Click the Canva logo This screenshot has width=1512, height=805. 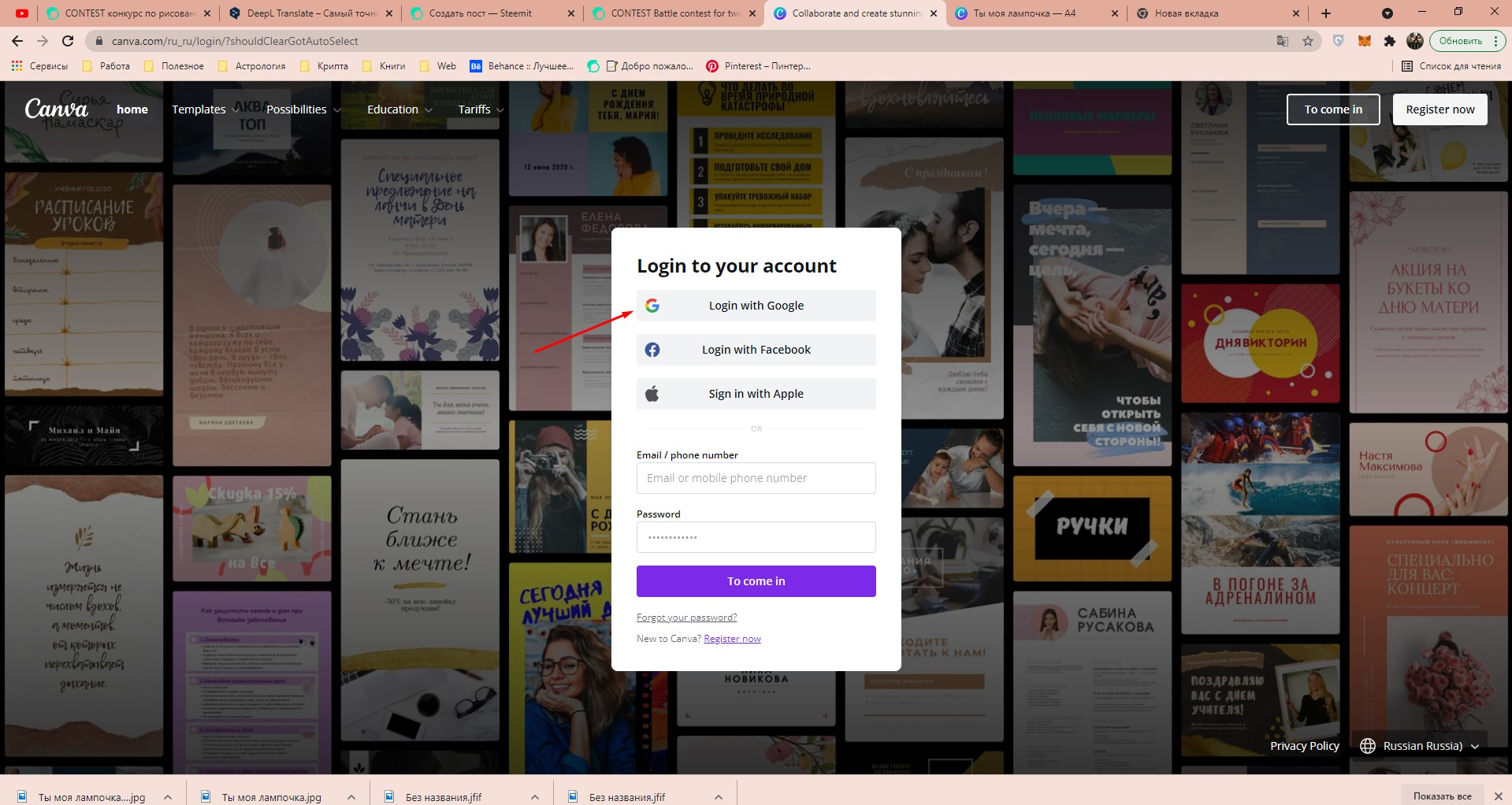[x=56, y=109]
